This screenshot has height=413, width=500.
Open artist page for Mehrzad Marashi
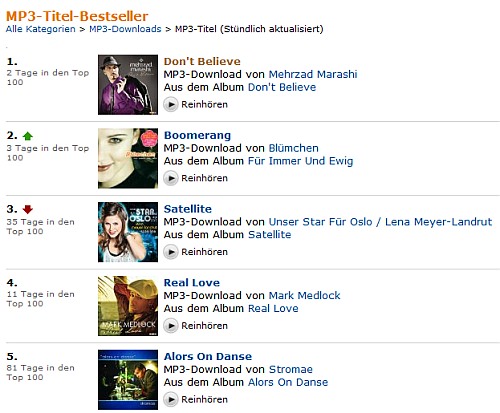[313, 74]
